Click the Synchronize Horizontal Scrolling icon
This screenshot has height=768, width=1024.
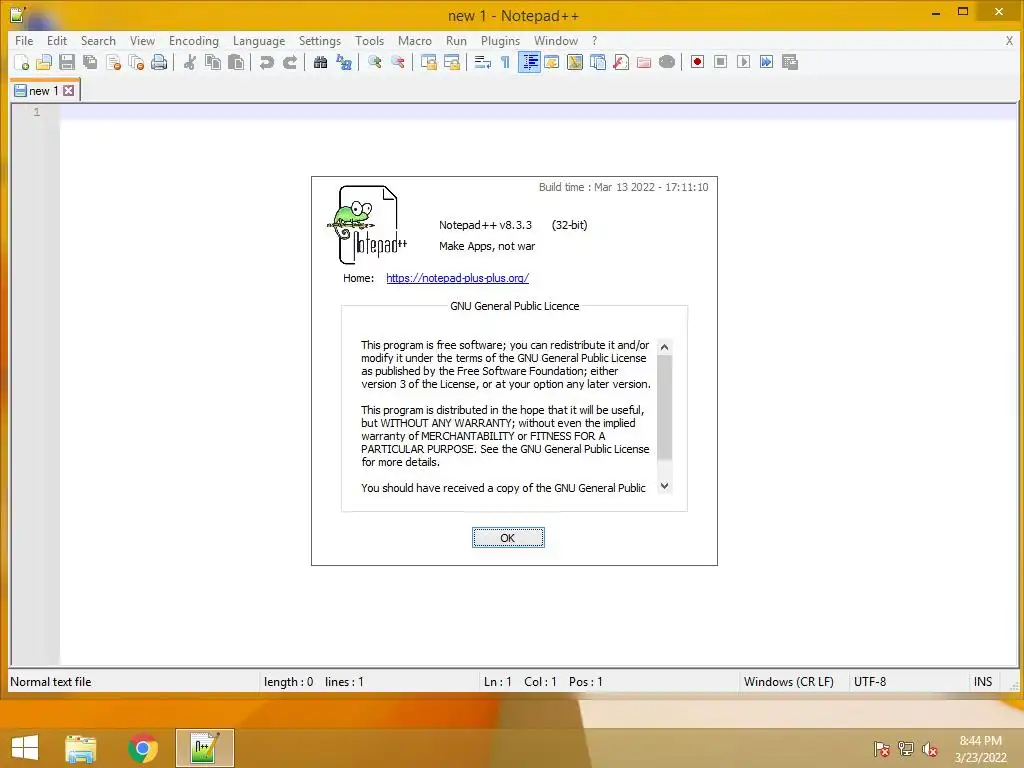452,63
